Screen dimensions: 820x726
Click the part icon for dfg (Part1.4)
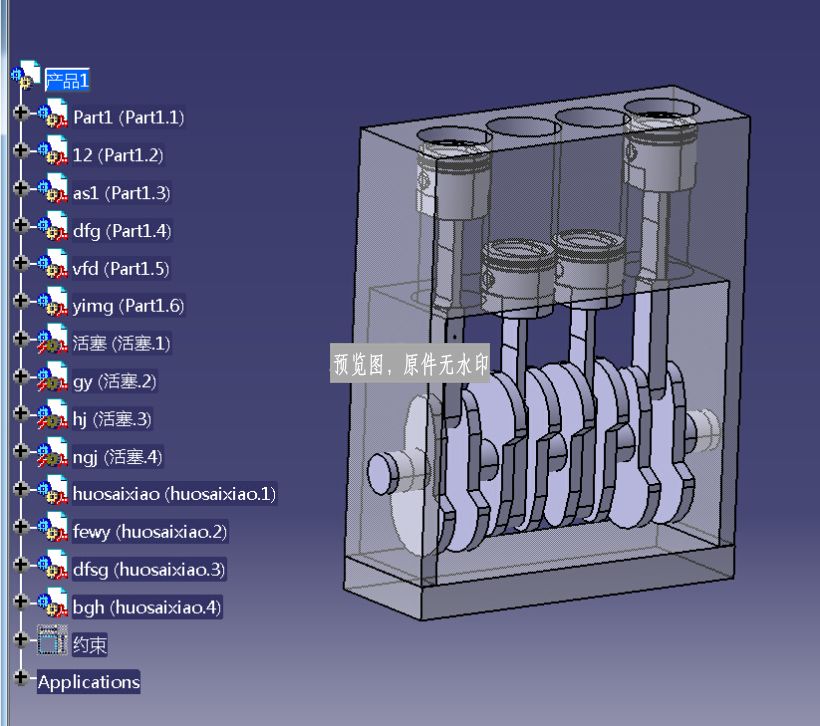[52, 227]
